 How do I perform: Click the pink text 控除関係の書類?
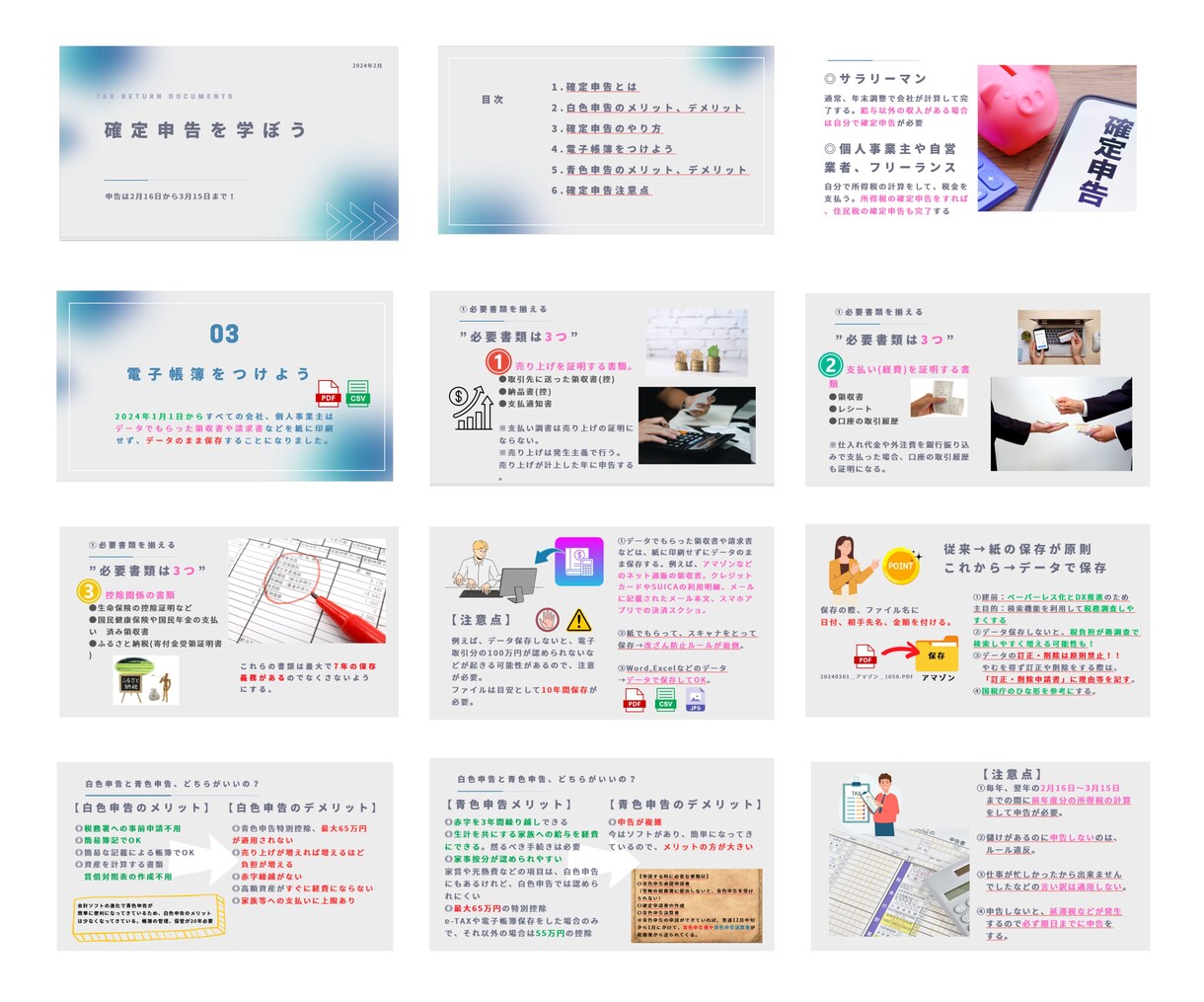(x=139, y=595)
